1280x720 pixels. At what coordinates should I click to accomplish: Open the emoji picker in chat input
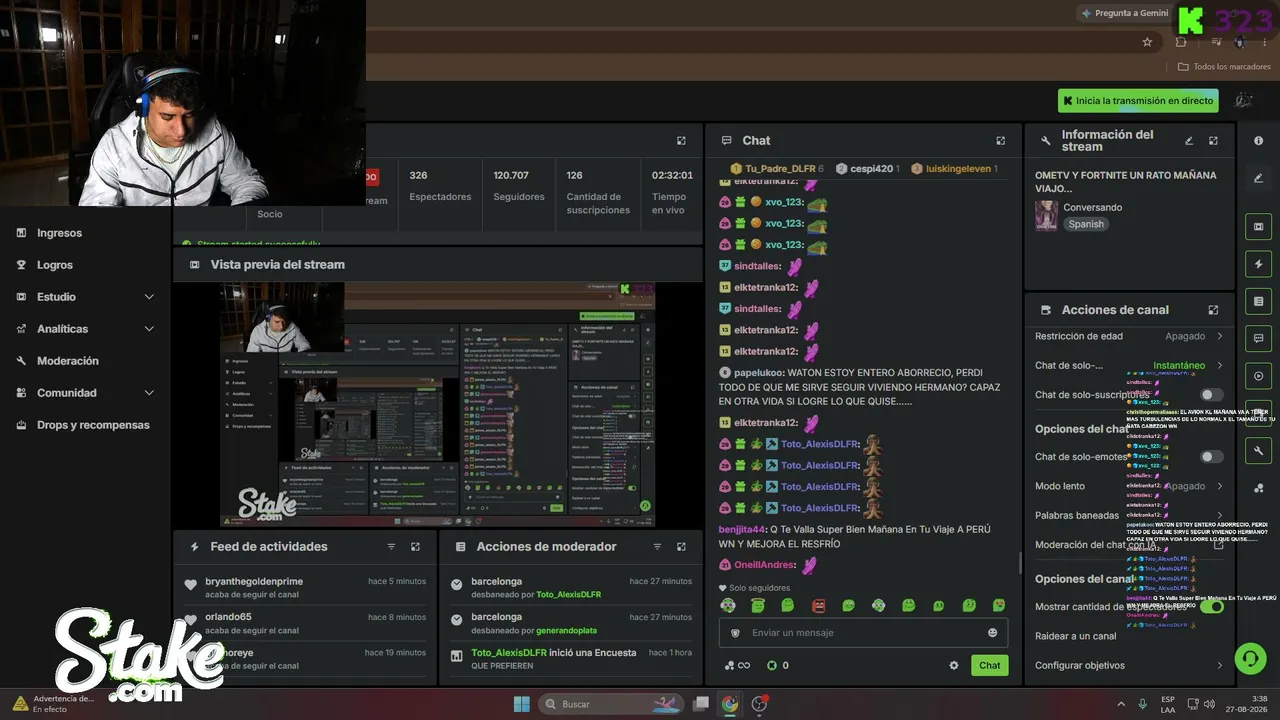[993, 633]
